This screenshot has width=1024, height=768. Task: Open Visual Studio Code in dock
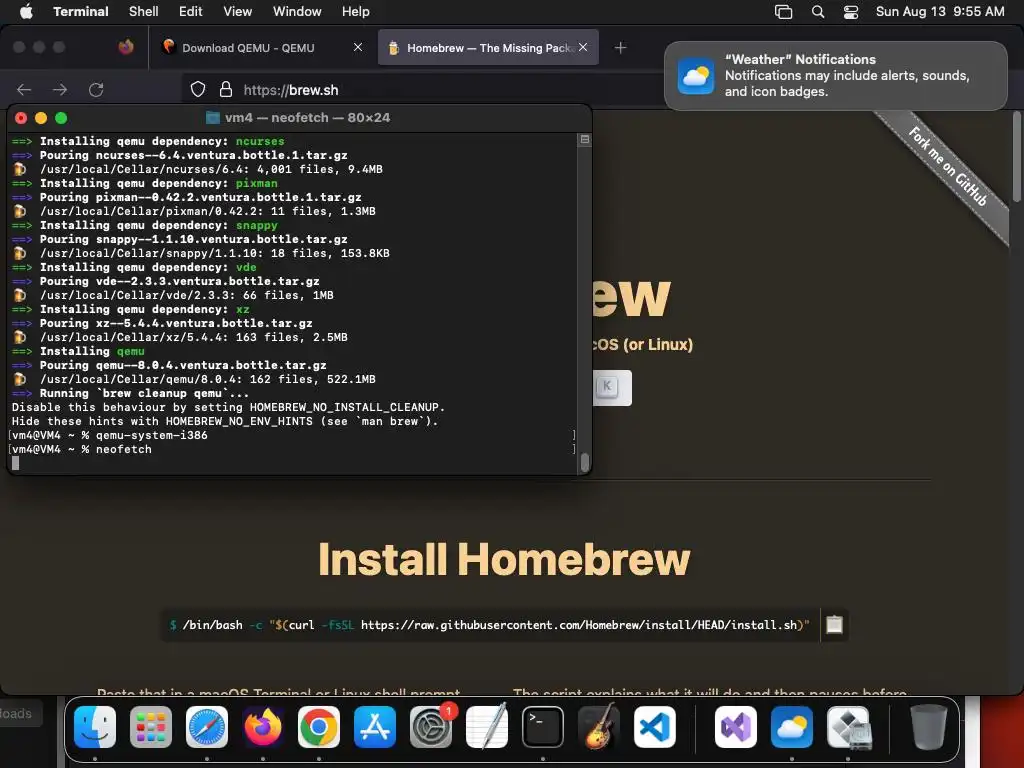(655, 727)
